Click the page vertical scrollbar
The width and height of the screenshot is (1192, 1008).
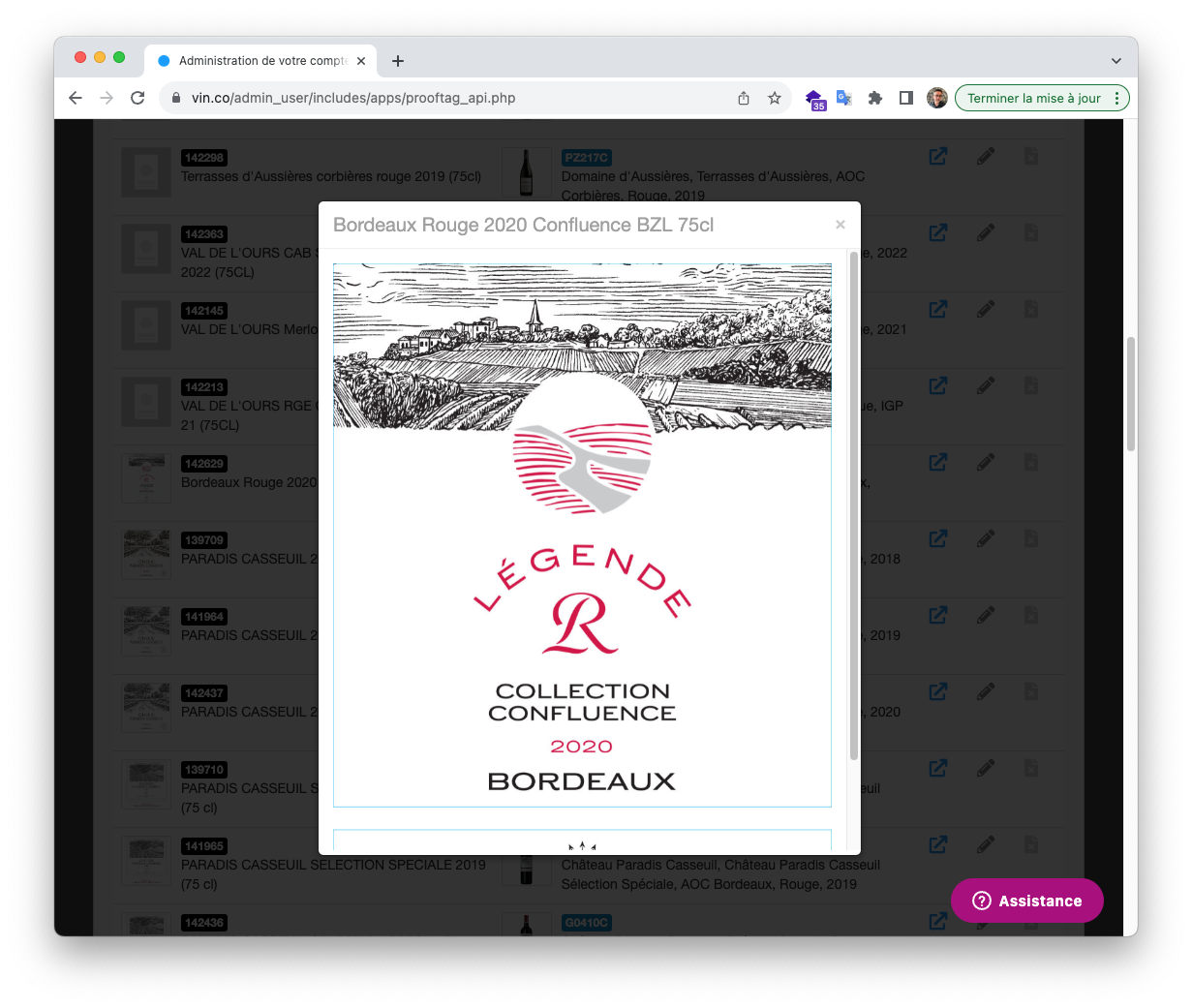(1131, 394)
